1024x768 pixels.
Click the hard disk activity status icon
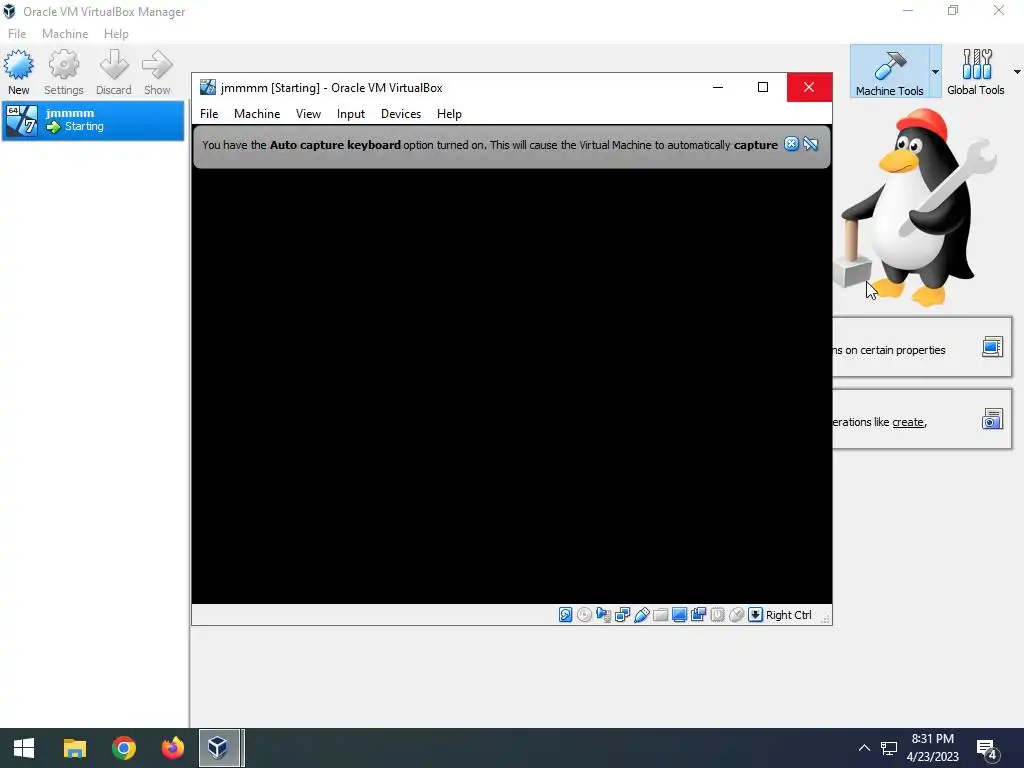point(566,615)
